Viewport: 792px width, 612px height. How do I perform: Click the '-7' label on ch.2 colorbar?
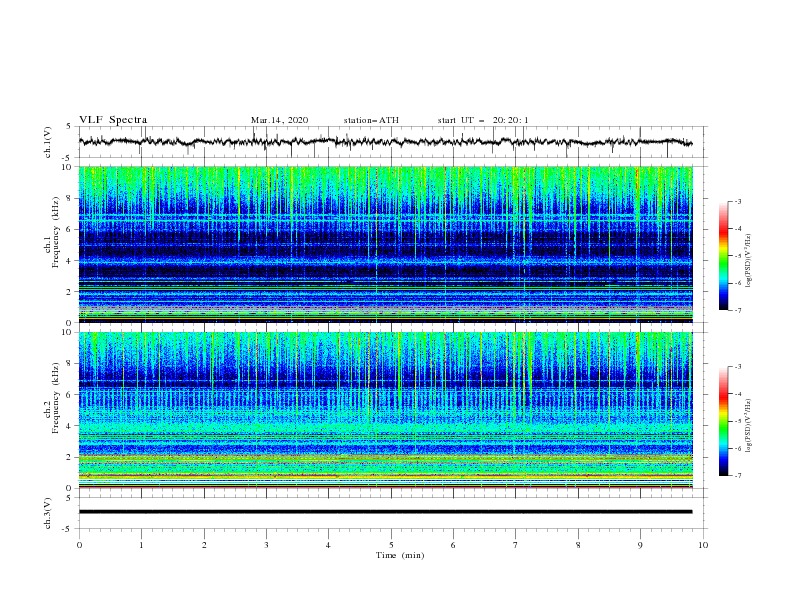[737, 476]
